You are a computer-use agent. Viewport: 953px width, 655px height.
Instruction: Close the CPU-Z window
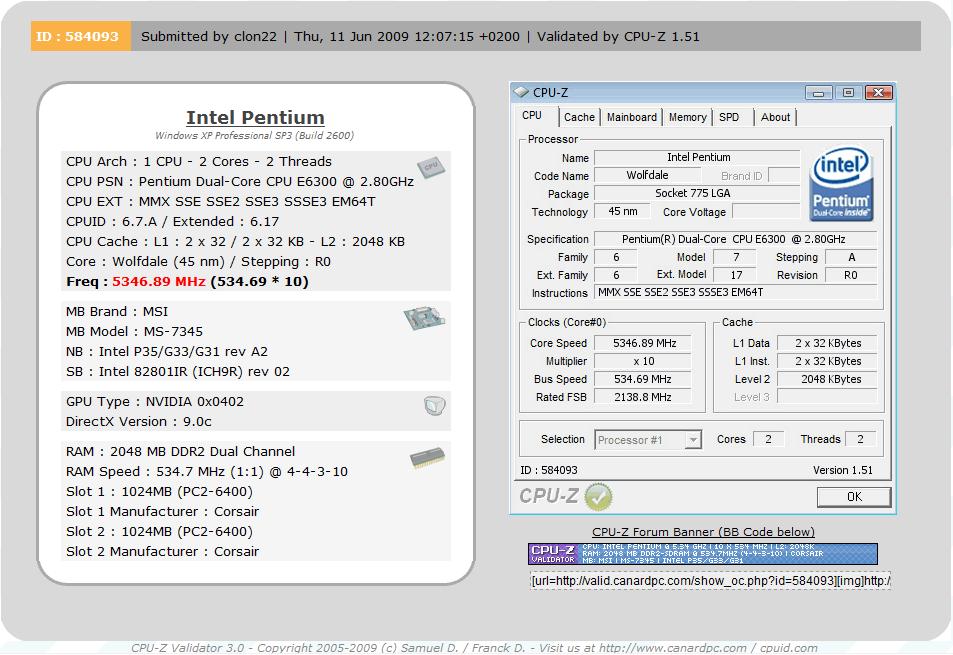(879, 93)
